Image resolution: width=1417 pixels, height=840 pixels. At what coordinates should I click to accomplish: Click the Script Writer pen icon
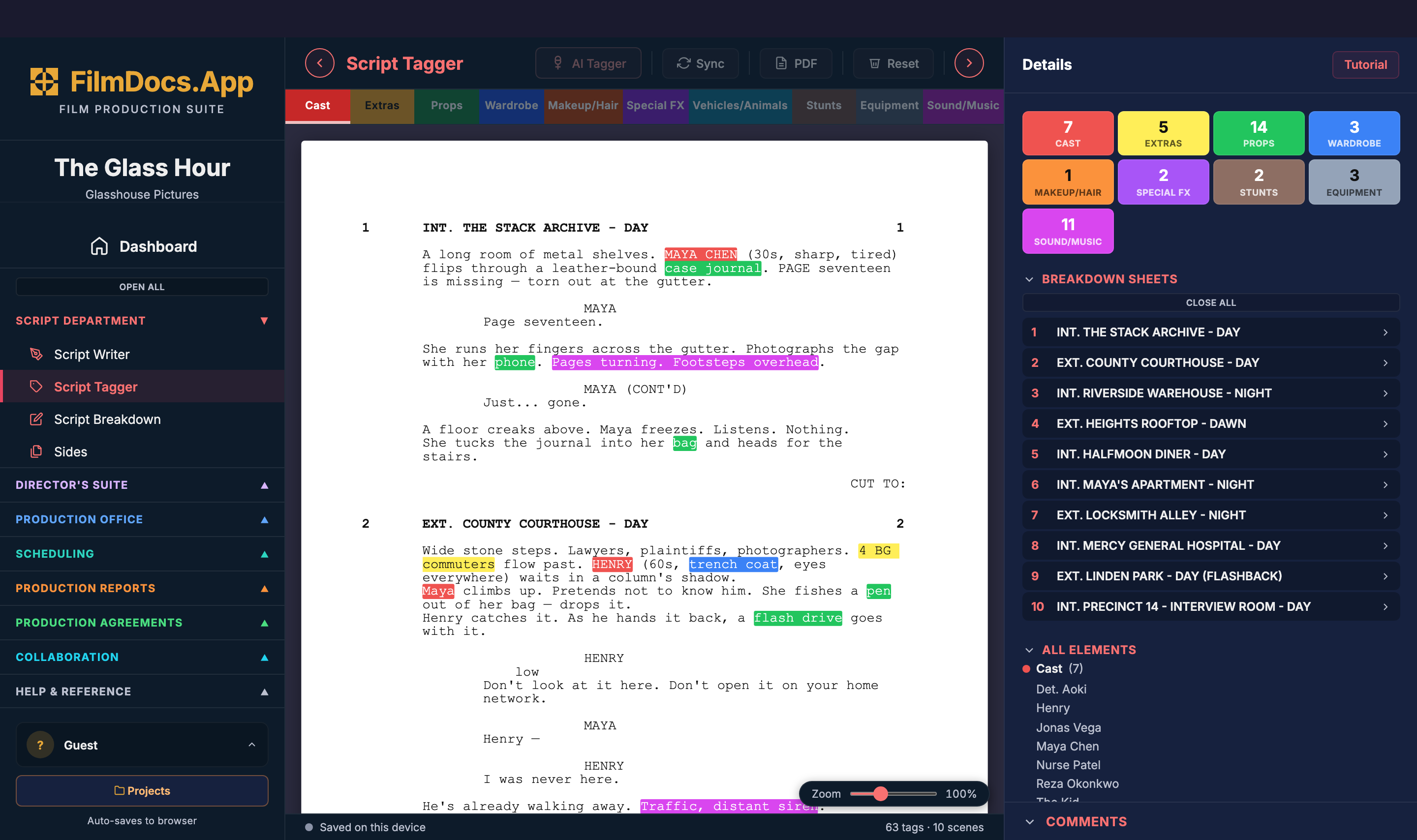pyautogui.click(x=36, y=354)
